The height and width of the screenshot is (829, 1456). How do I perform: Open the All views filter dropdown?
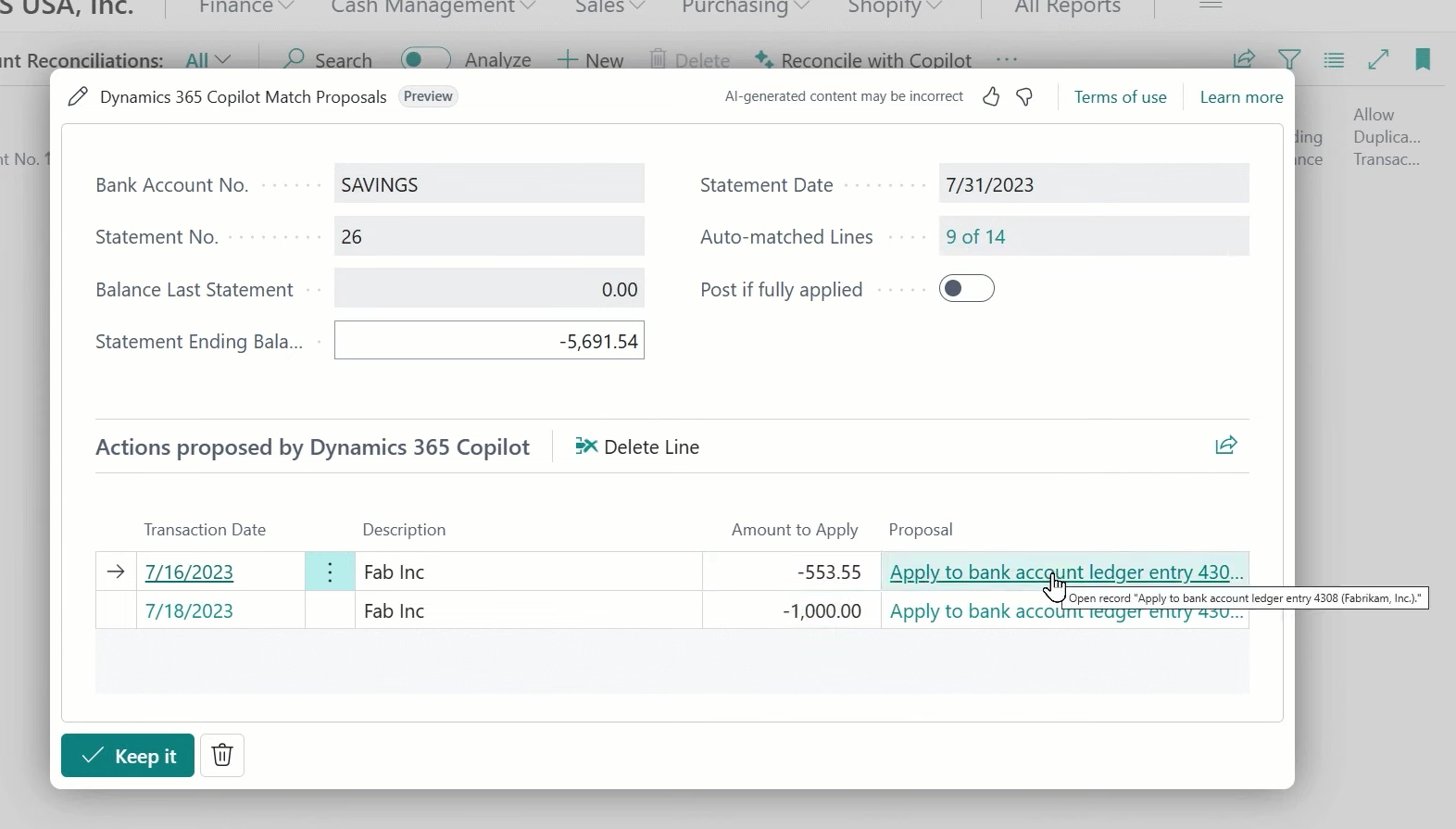207,60
